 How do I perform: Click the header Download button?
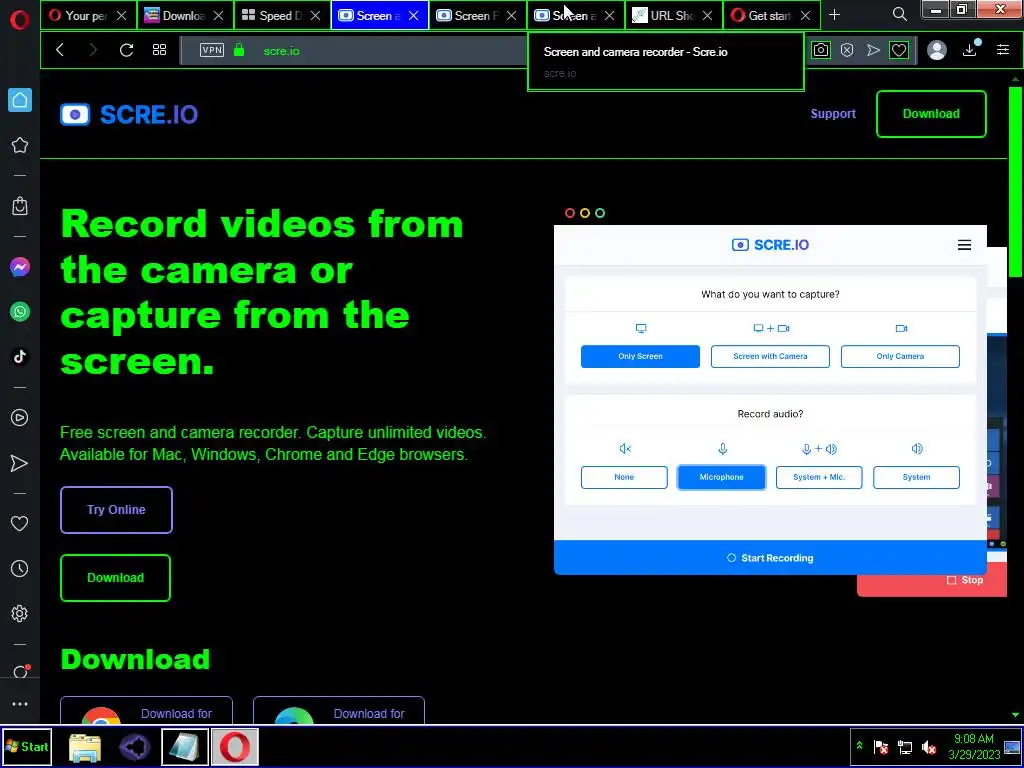pyautogui.click(x=931, y=114)
